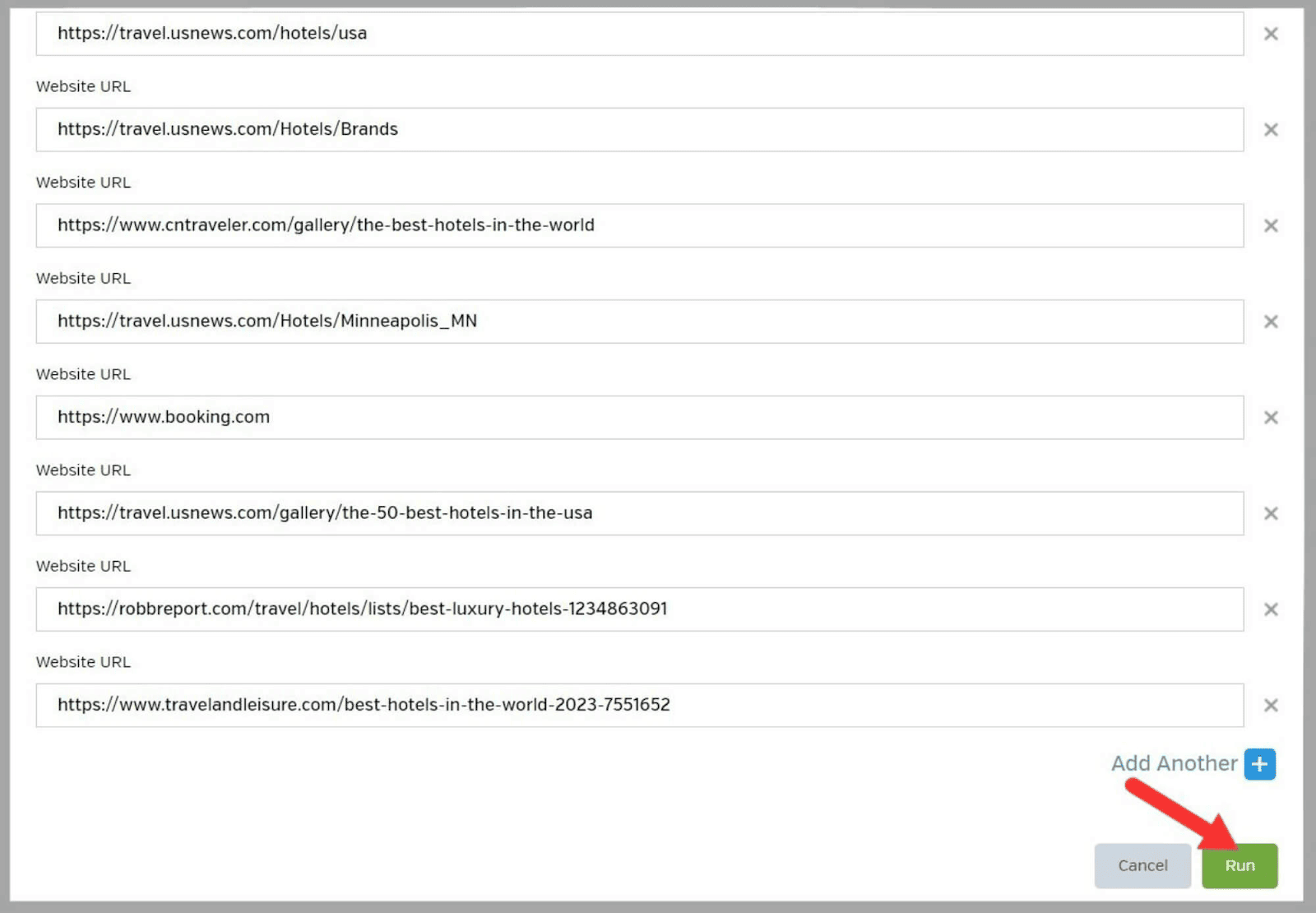Remove the Hotels/Brands URL entry

[x=1270, y=129]
